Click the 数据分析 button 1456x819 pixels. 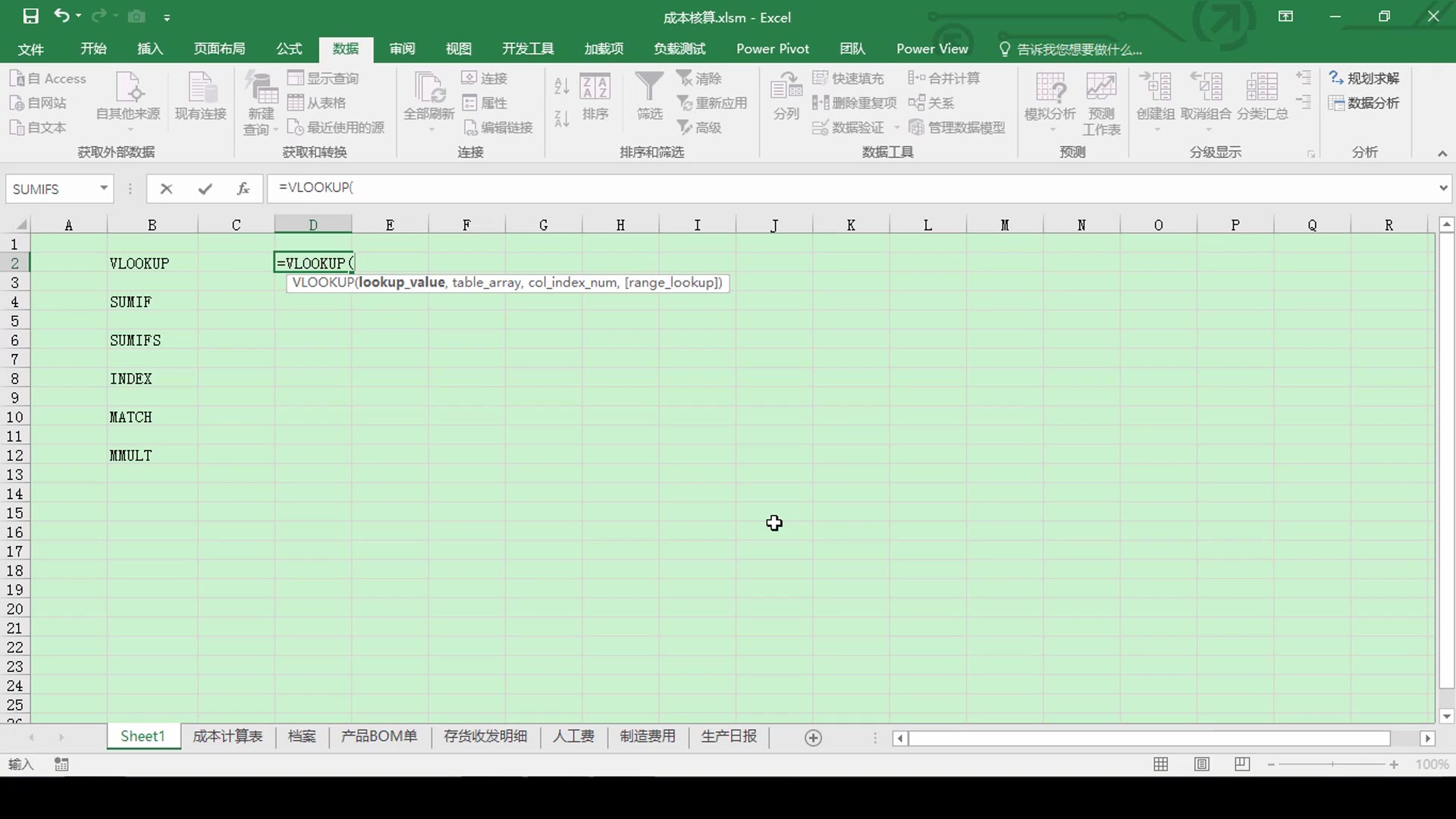click(x=1364, y=103)
